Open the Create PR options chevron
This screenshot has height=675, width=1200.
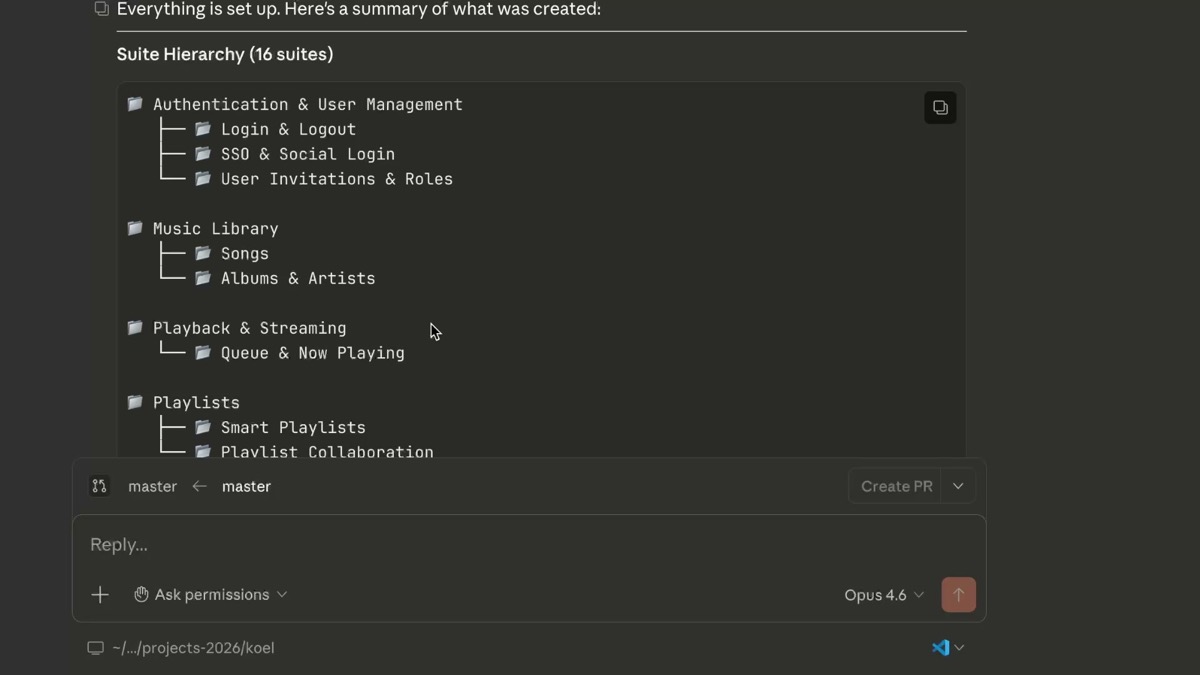tap(958, 486)
